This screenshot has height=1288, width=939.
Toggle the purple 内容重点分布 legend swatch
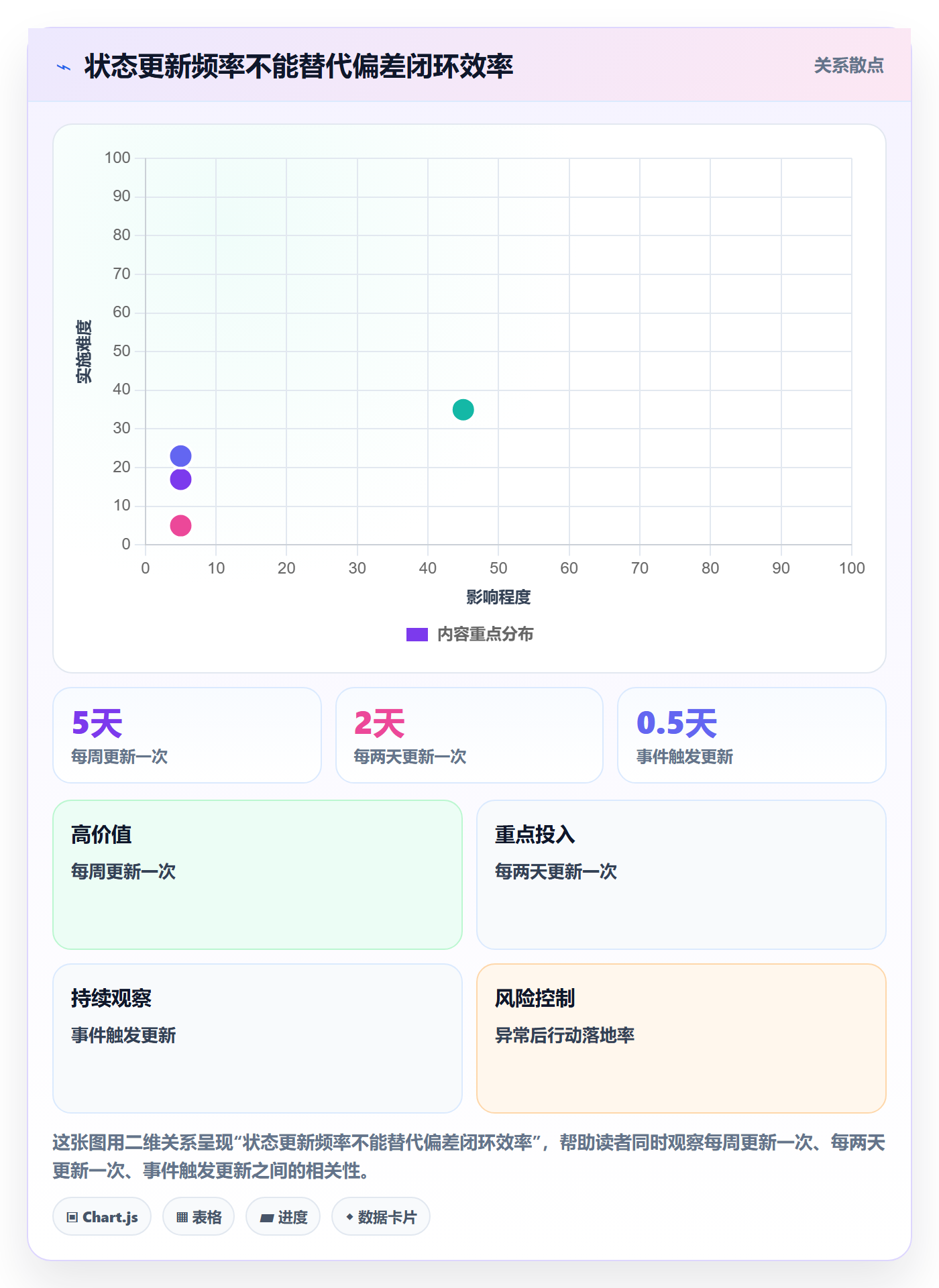pos(417,635)
